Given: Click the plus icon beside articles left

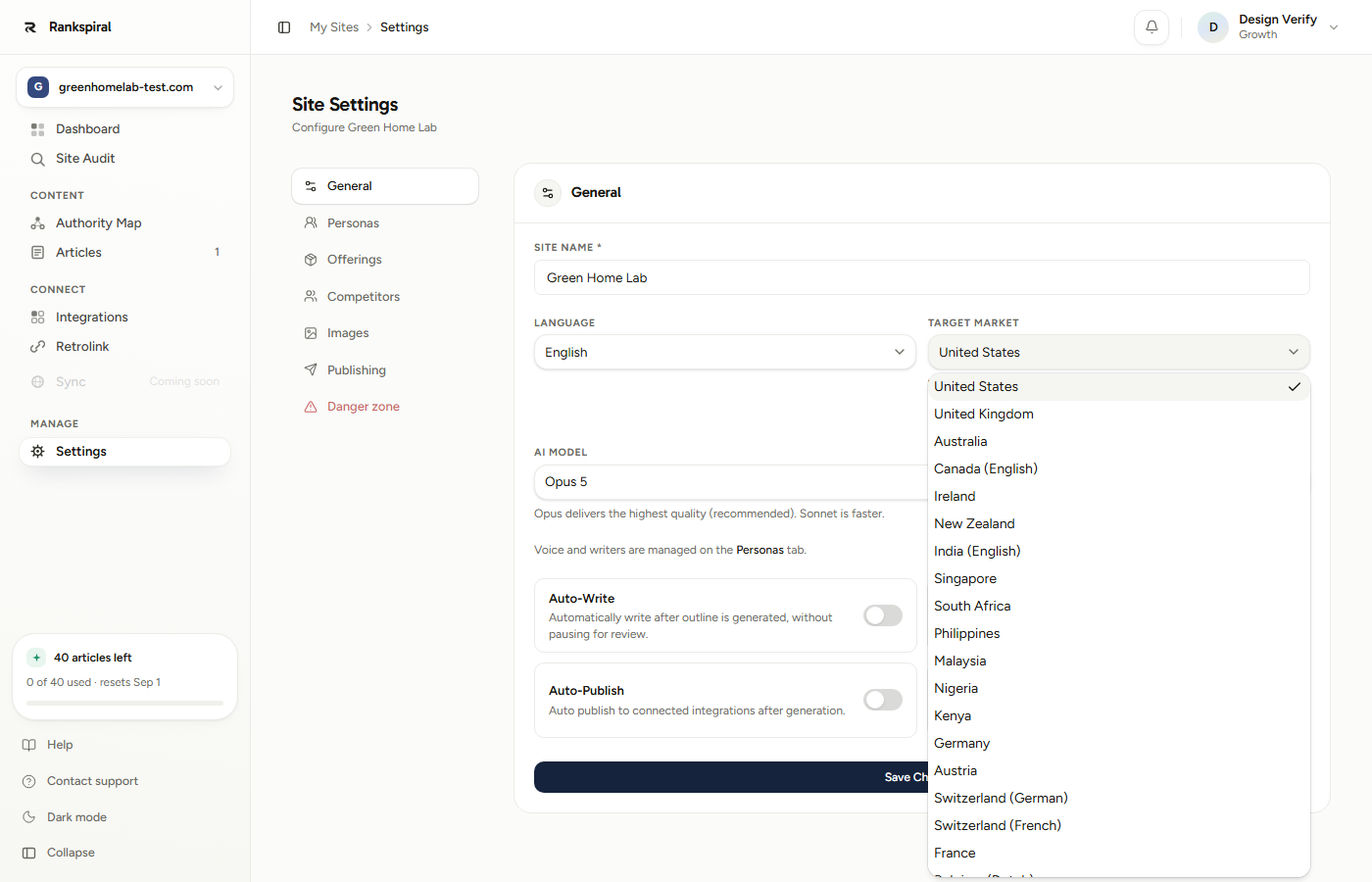Looking at the screenshot, I should 36,658.
